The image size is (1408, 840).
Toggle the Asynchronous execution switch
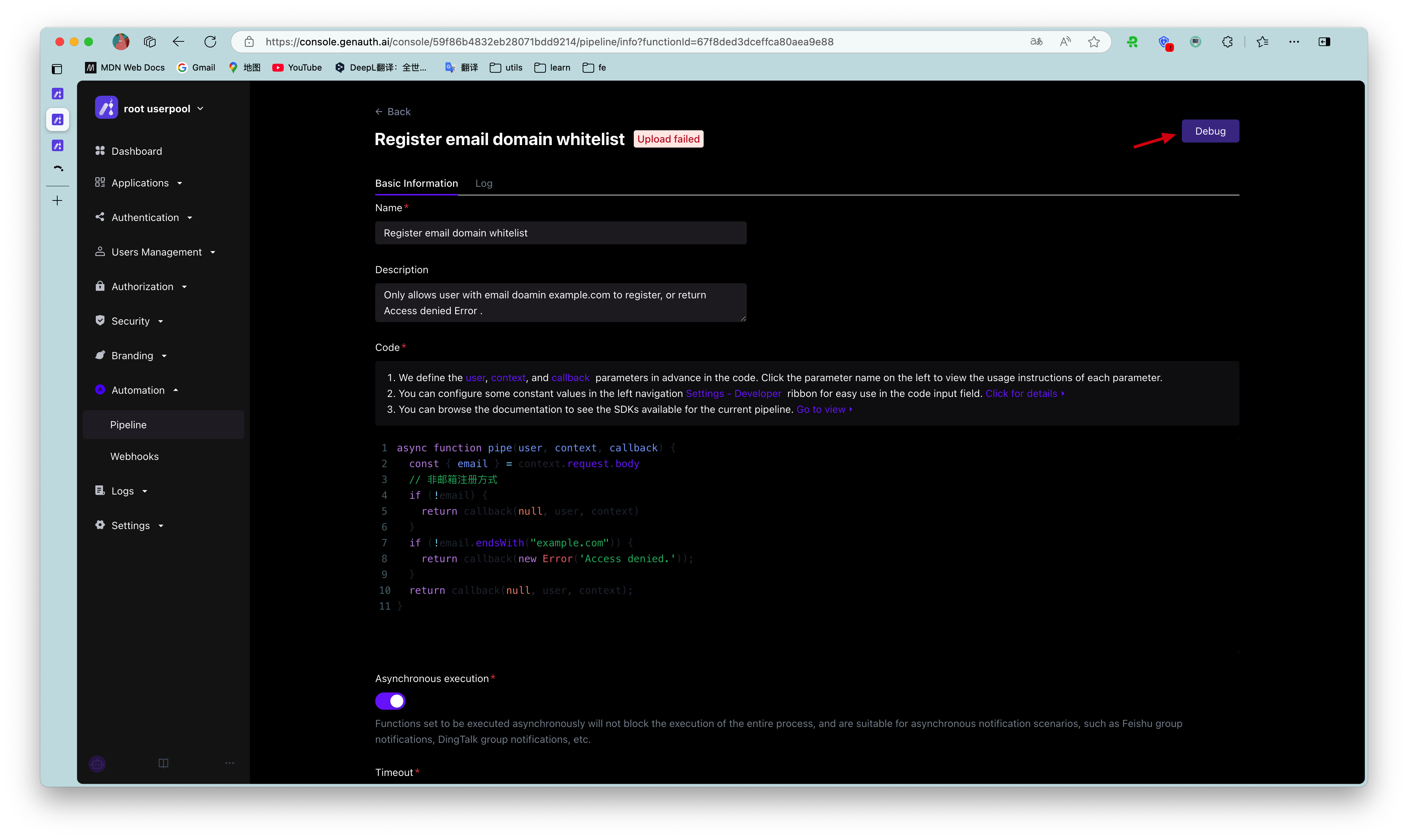pyautogui.click(x=390, y=701)
